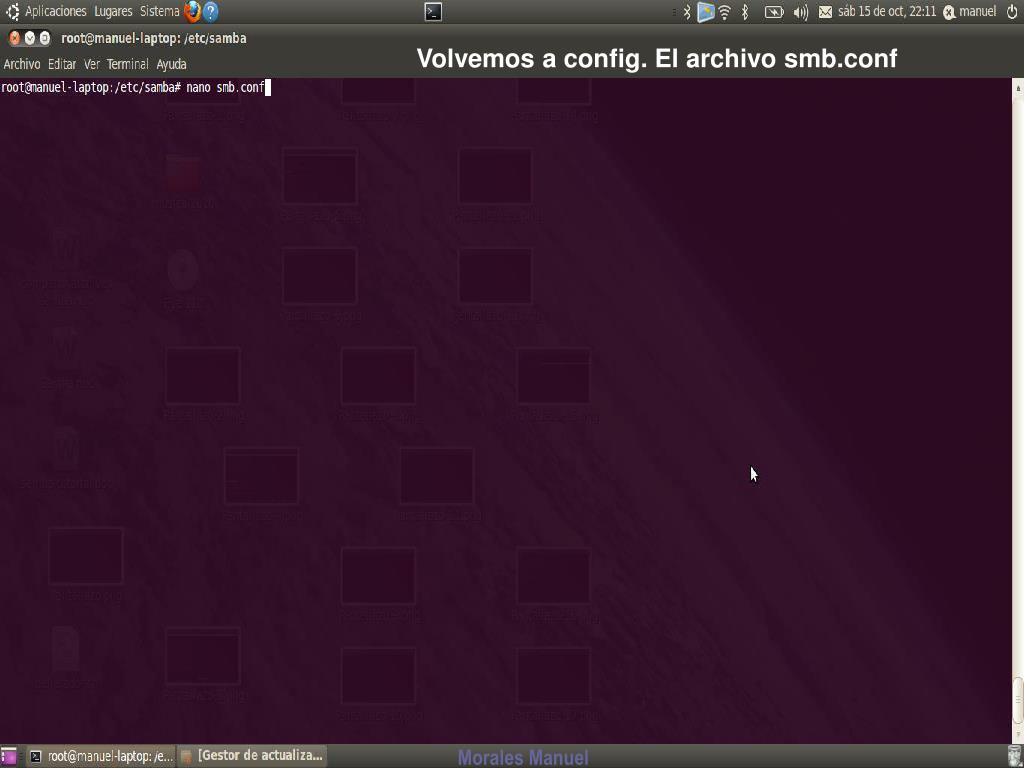Open the sound volume indicator

click(801, 12)
